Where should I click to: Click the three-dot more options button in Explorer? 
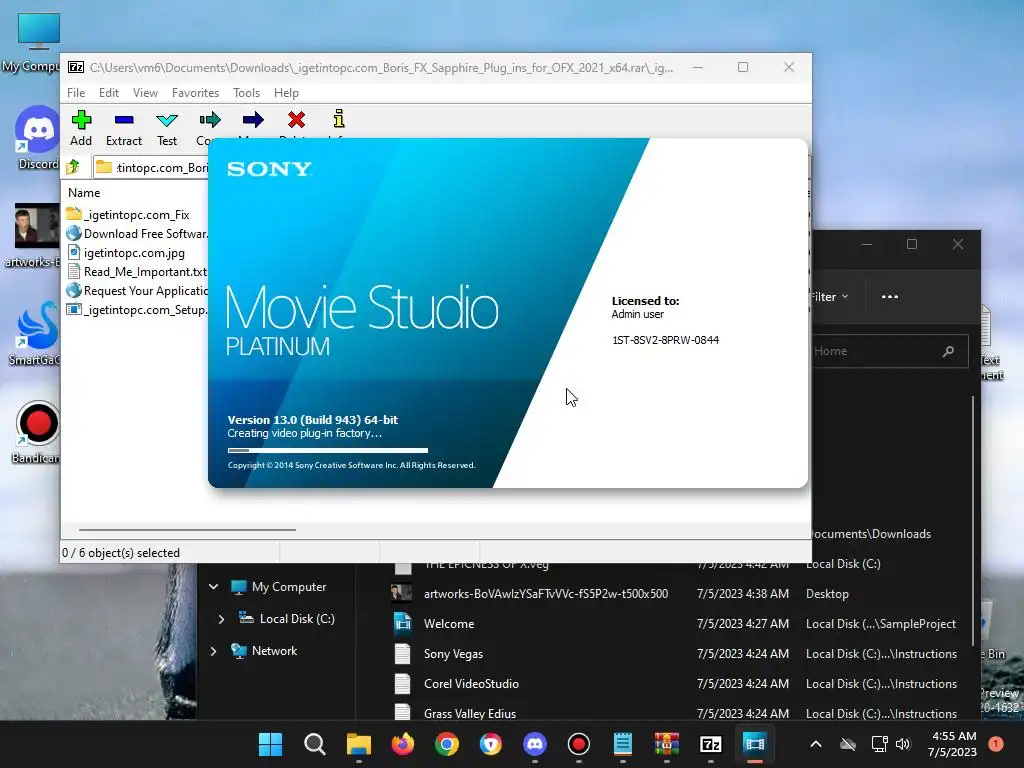(x=889, y=296)
